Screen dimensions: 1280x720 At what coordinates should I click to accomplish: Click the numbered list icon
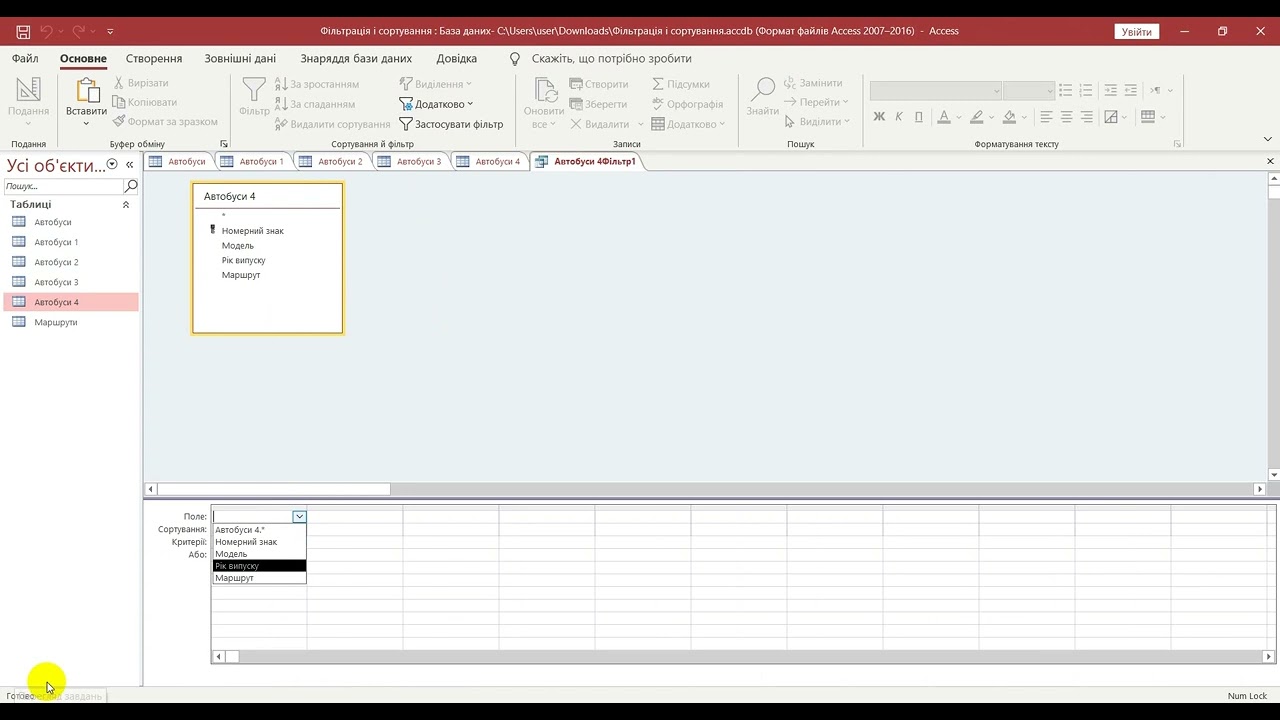[x=1086, y=91]
